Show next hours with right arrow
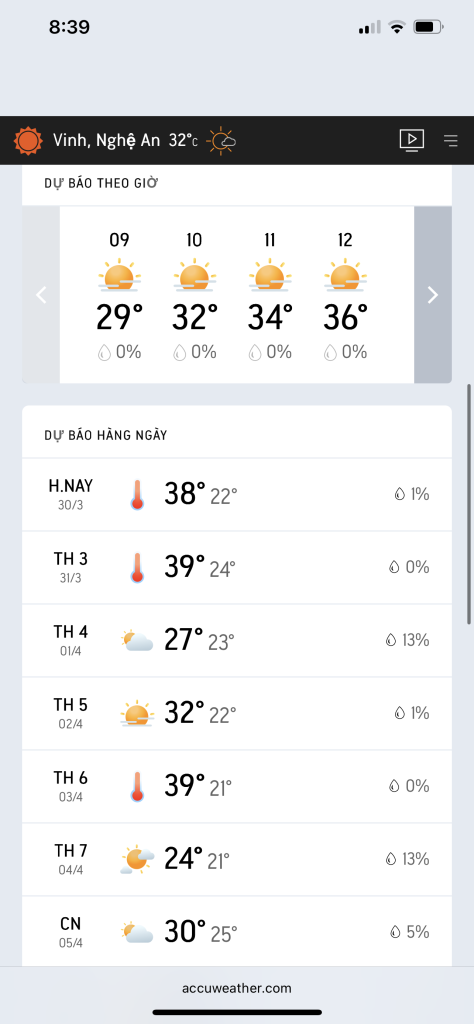 pyautogui.click(x=433, y=295)
